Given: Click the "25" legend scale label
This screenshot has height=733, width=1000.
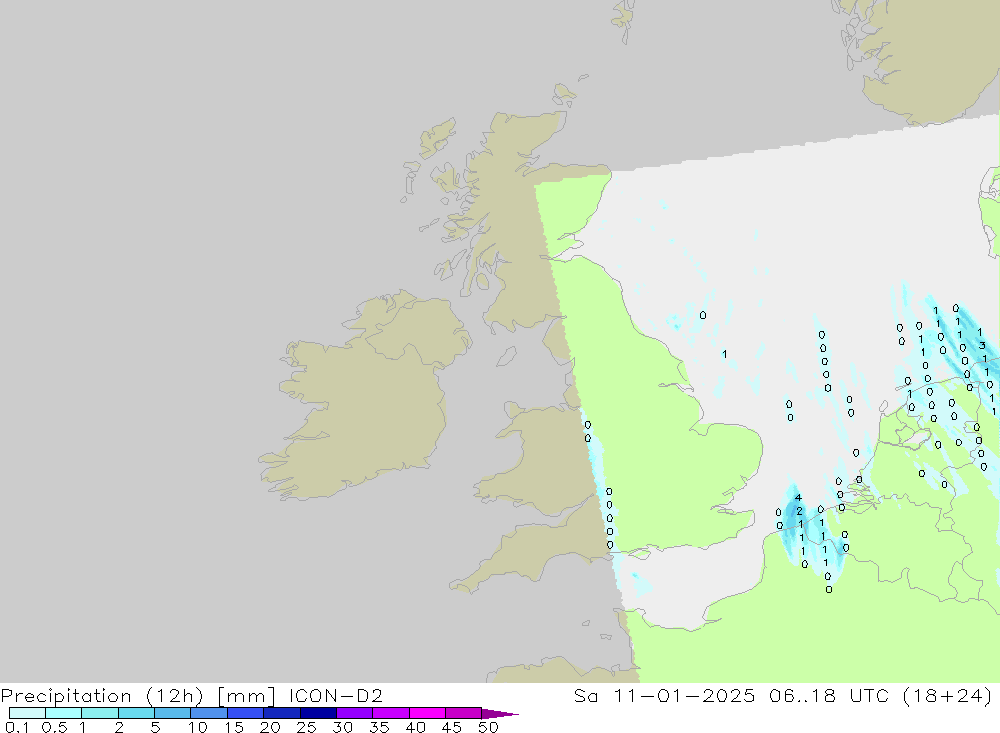Looking at the screenshot, I should [x=306, y=727].
